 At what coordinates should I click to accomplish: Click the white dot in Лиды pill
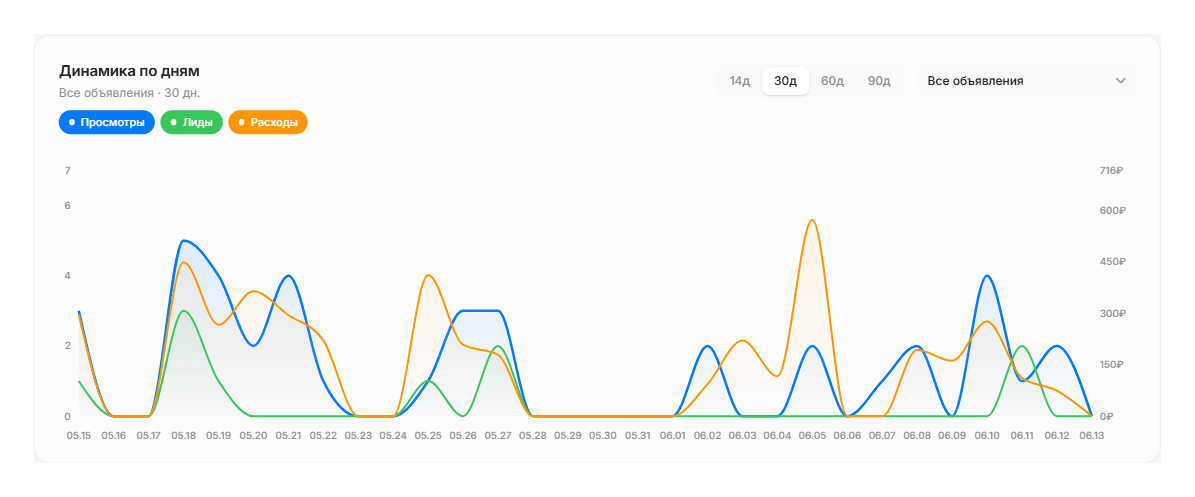tap(174, 122)
